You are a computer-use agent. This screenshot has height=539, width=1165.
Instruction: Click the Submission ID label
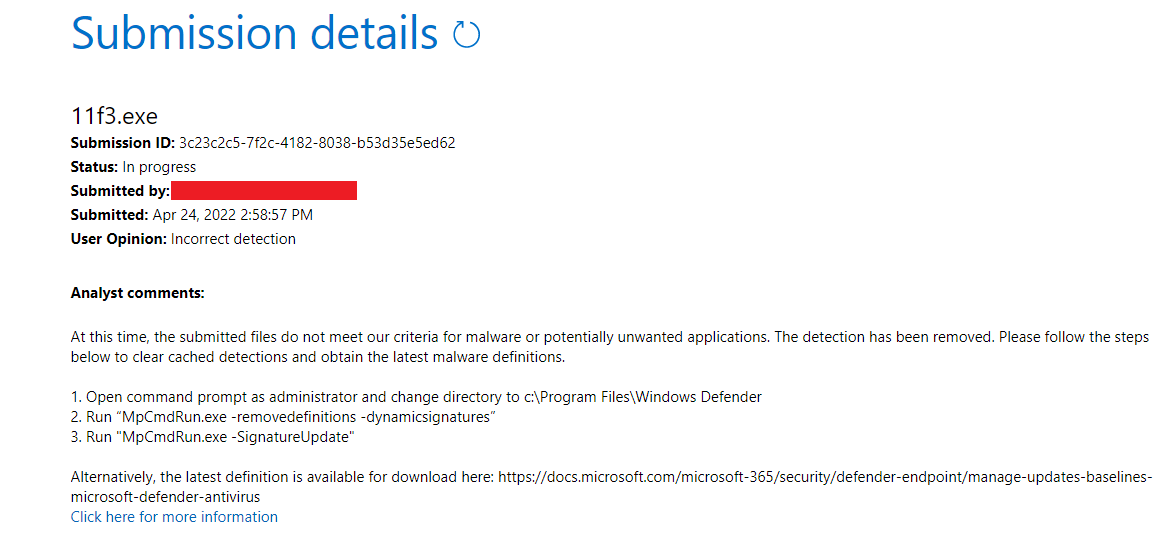(x=123, y=143)
